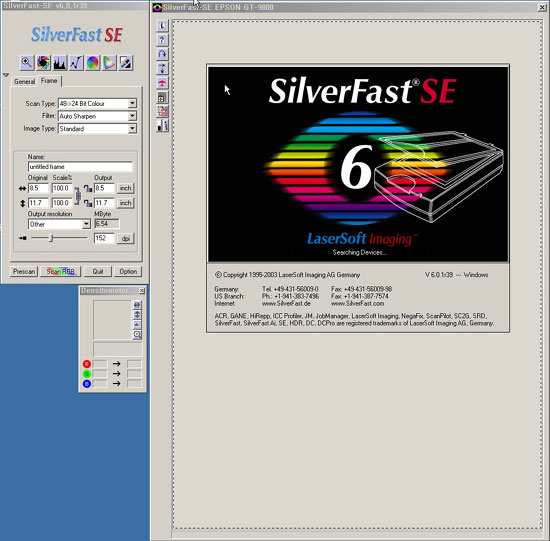Viewport: 550px width, 541px height.
Task: Click the bottom black-white bar icon in preview toolbar
Action: point(162,126)
